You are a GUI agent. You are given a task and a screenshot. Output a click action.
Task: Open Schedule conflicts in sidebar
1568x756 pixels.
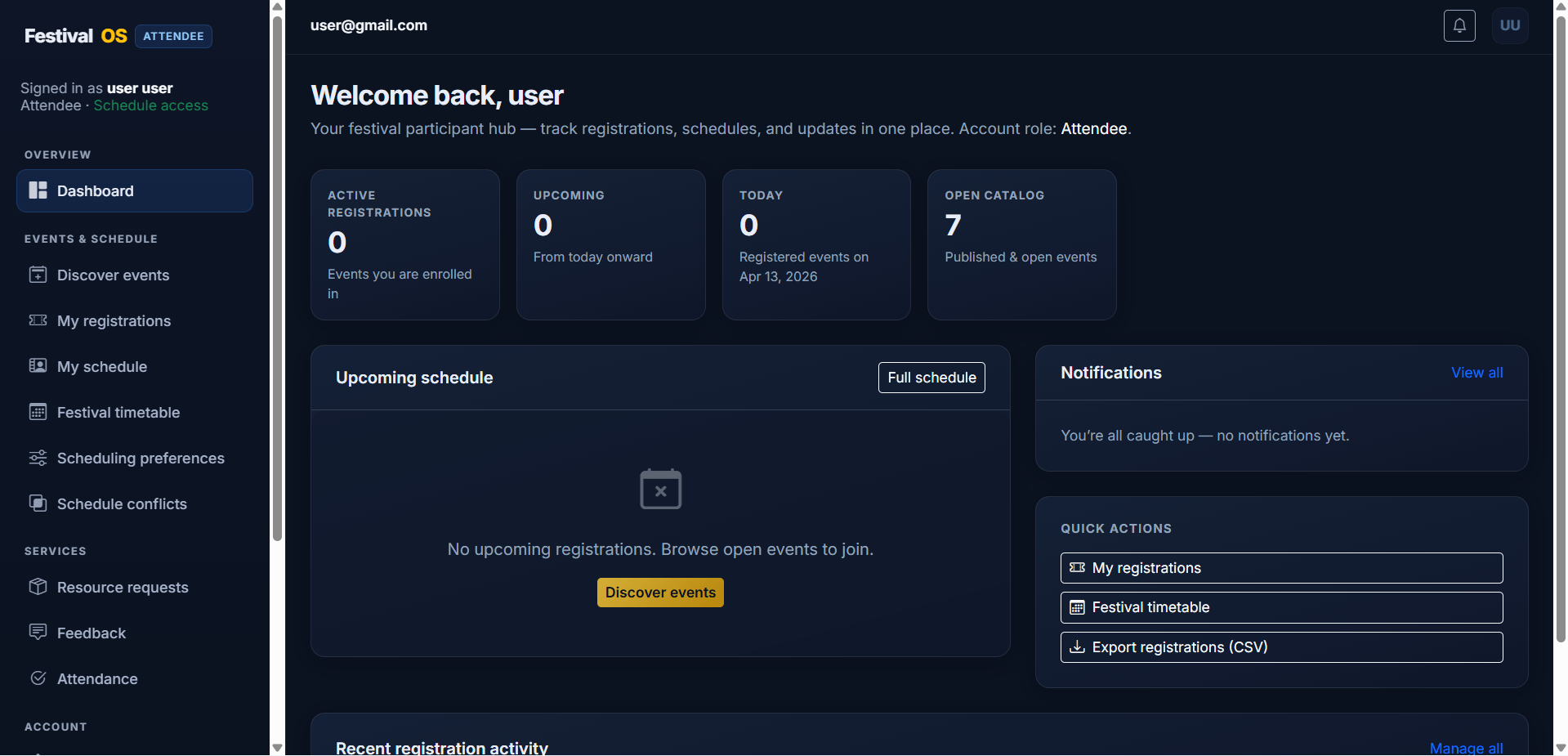(135, 503)
